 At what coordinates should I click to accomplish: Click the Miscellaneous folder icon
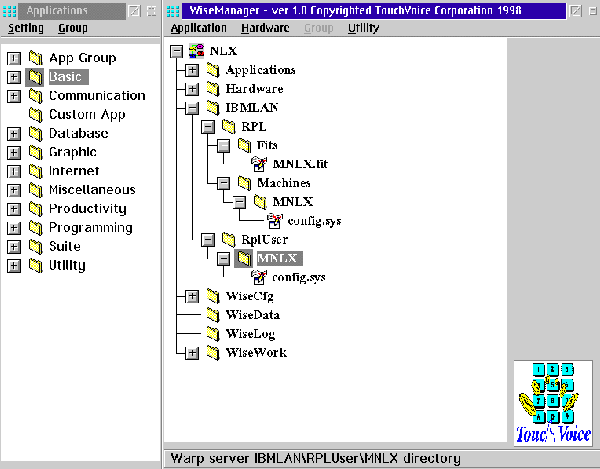point(35,190)
